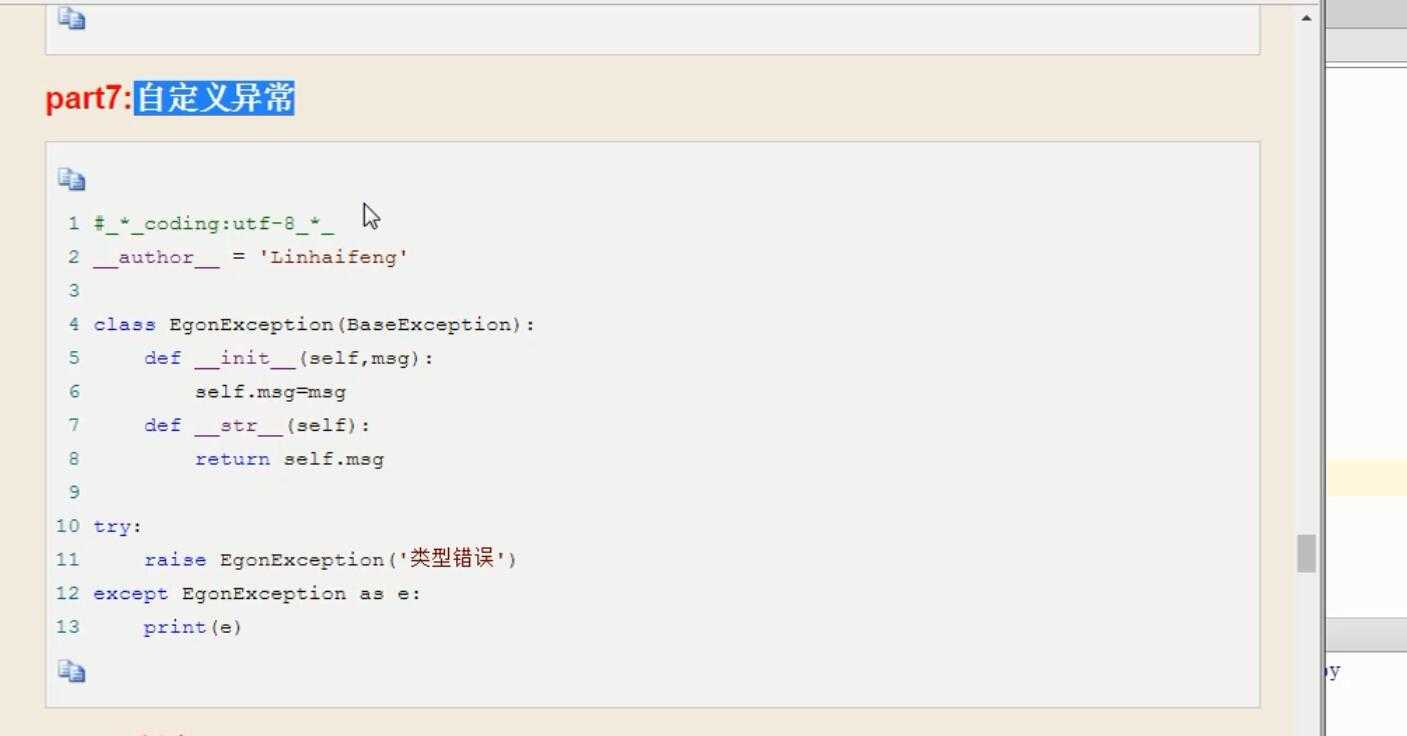This screenshot has height=736, width=1407.
Task: Click copy icon of the block above part7
Action: click(72, 18)
